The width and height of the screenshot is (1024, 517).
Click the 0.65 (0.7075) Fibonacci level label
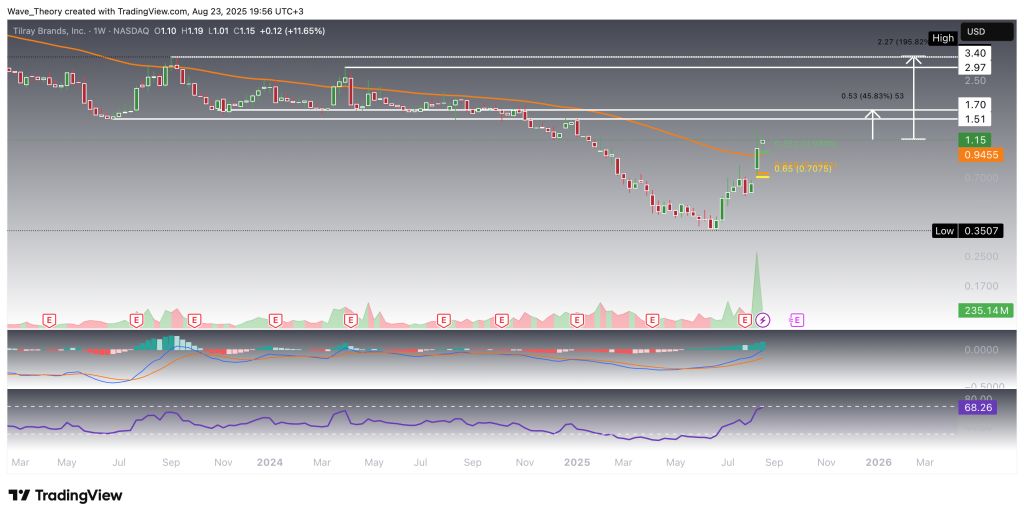[x=803, y=169]
